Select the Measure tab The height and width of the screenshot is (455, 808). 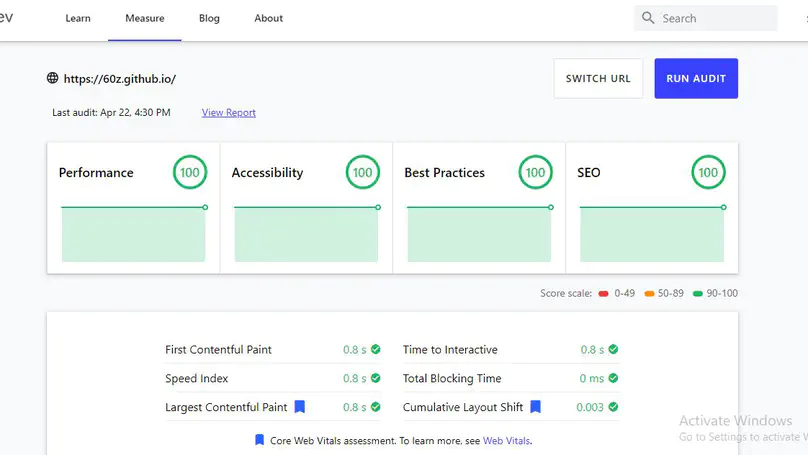click(x=145, y=19)
